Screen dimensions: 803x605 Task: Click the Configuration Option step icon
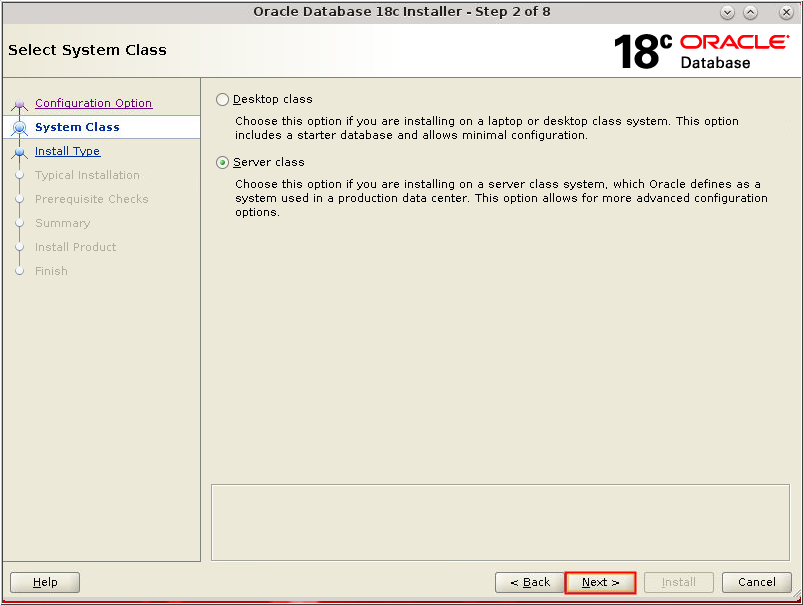(x=20, y=103)
